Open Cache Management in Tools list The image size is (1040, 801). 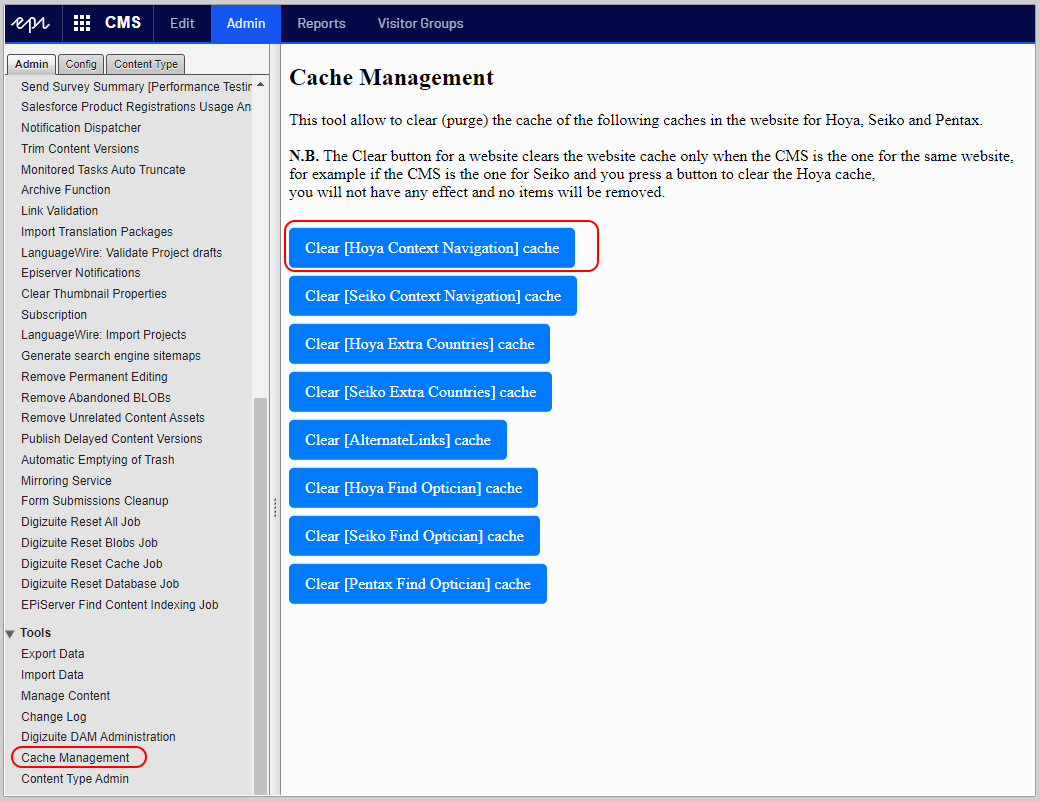pos(76,758)
